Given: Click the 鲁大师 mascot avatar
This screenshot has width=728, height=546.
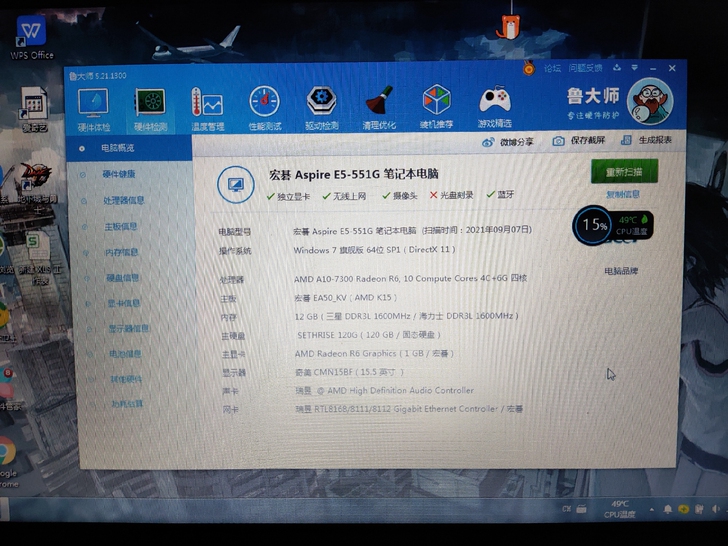Looking at the screenshot, I should click(x=650, y=101).
